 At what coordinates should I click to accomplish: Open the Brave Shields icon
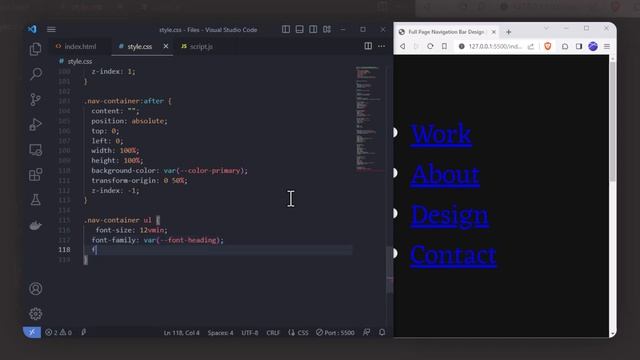point(548,47)
